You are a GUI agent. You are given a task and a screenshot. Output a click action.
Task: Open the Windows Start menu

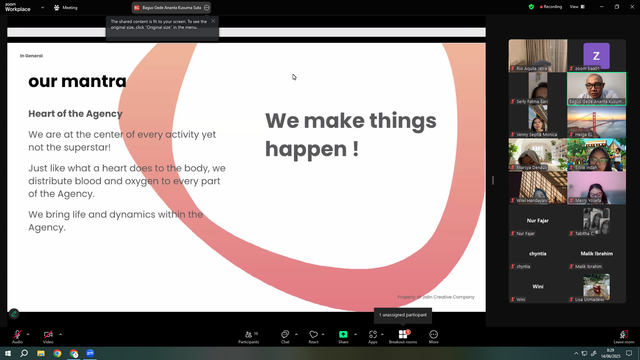coord(8,353)
